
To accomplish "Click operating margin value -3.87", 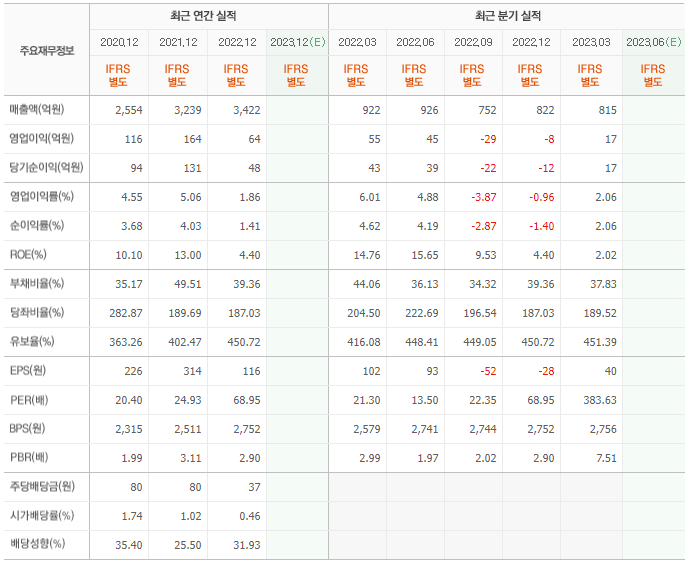I will tap(484, 197).
